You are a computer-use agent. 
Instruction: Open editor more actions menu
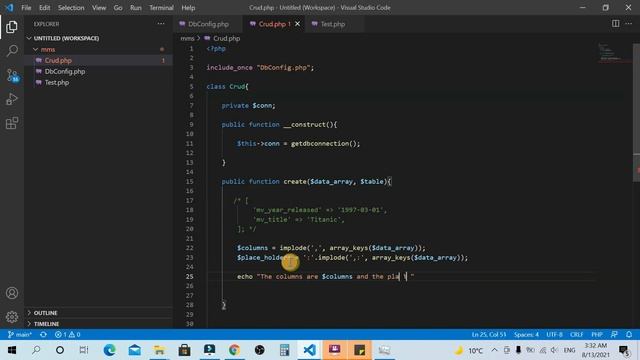pos(629,24)
